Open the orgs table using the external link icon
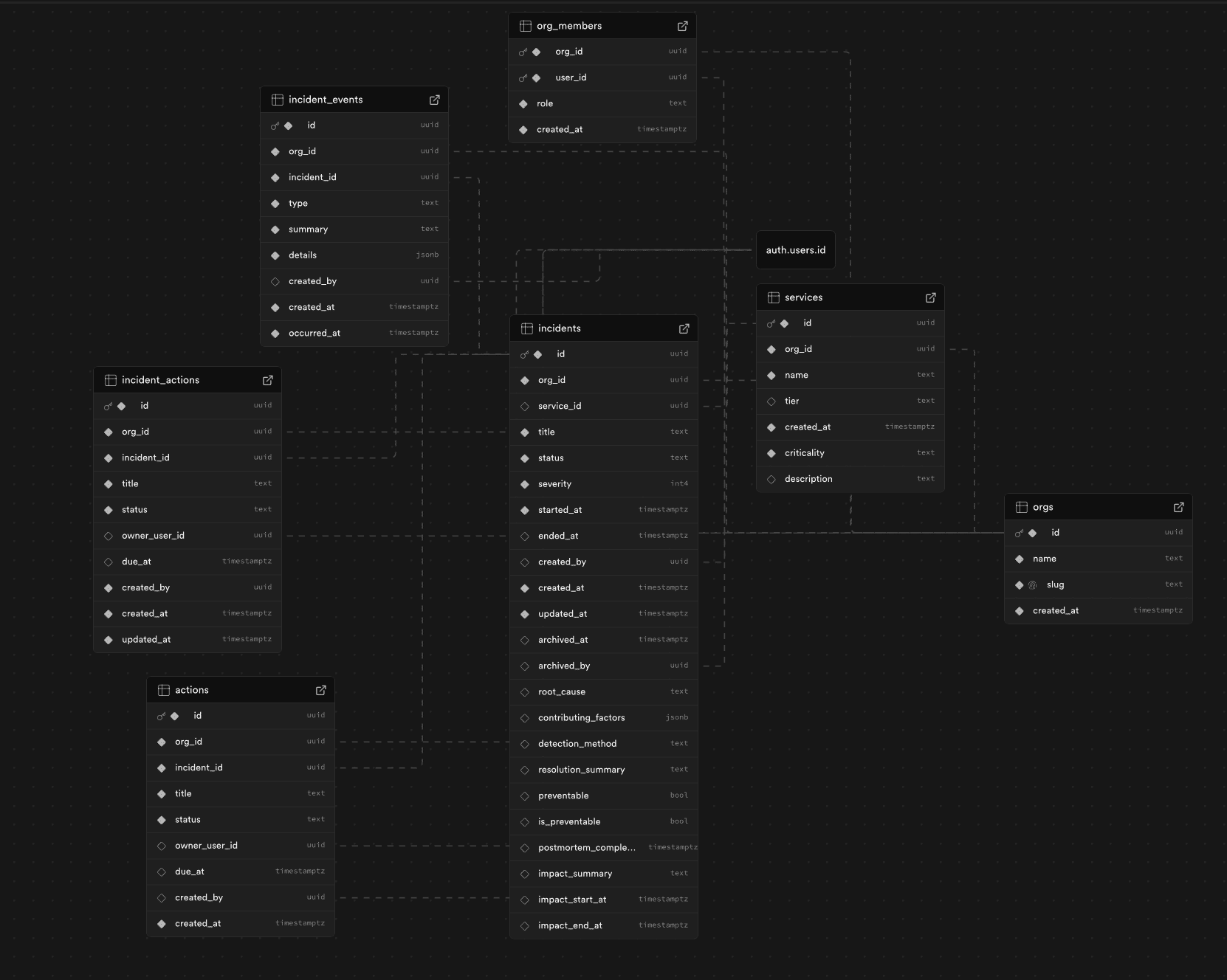This screenshot has height=980, width=1227. click(1179, 507)
